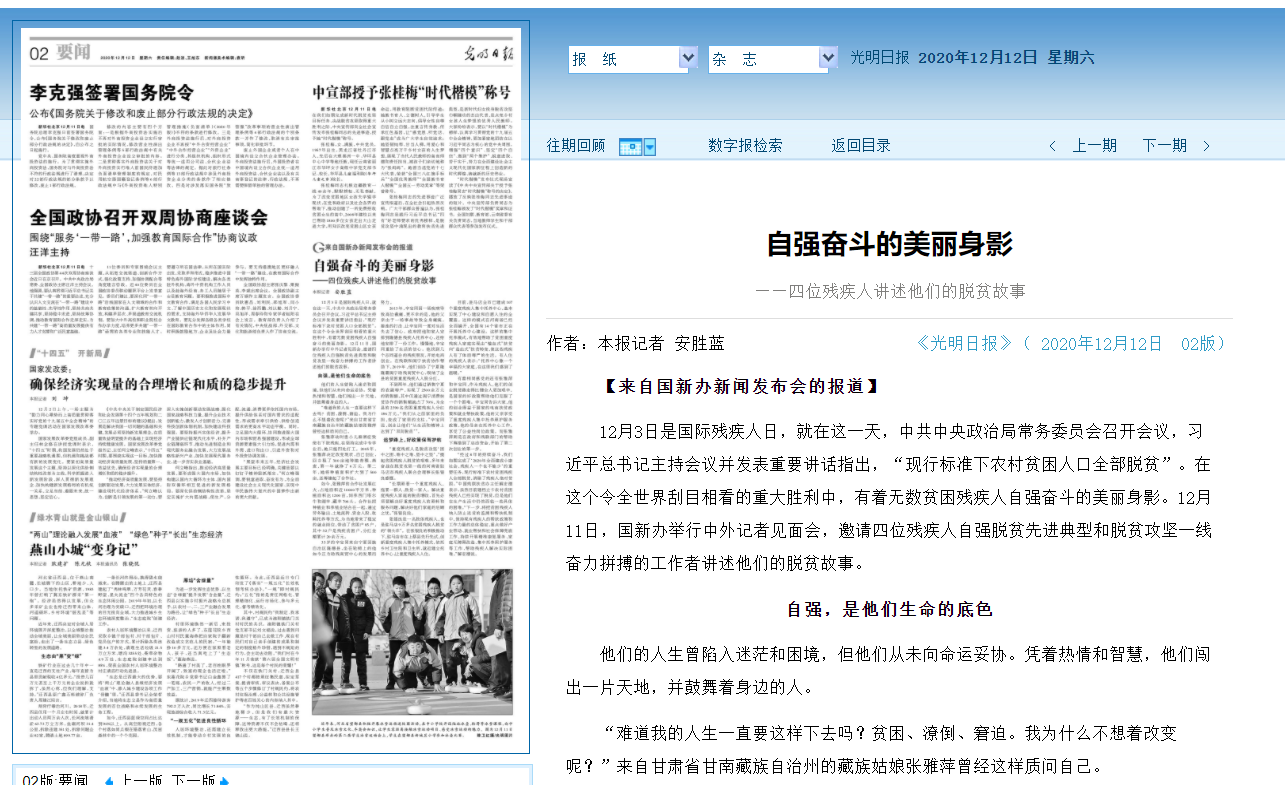Go to next issue via 下一期
1285x785 pixels.
click(1165, 146)
